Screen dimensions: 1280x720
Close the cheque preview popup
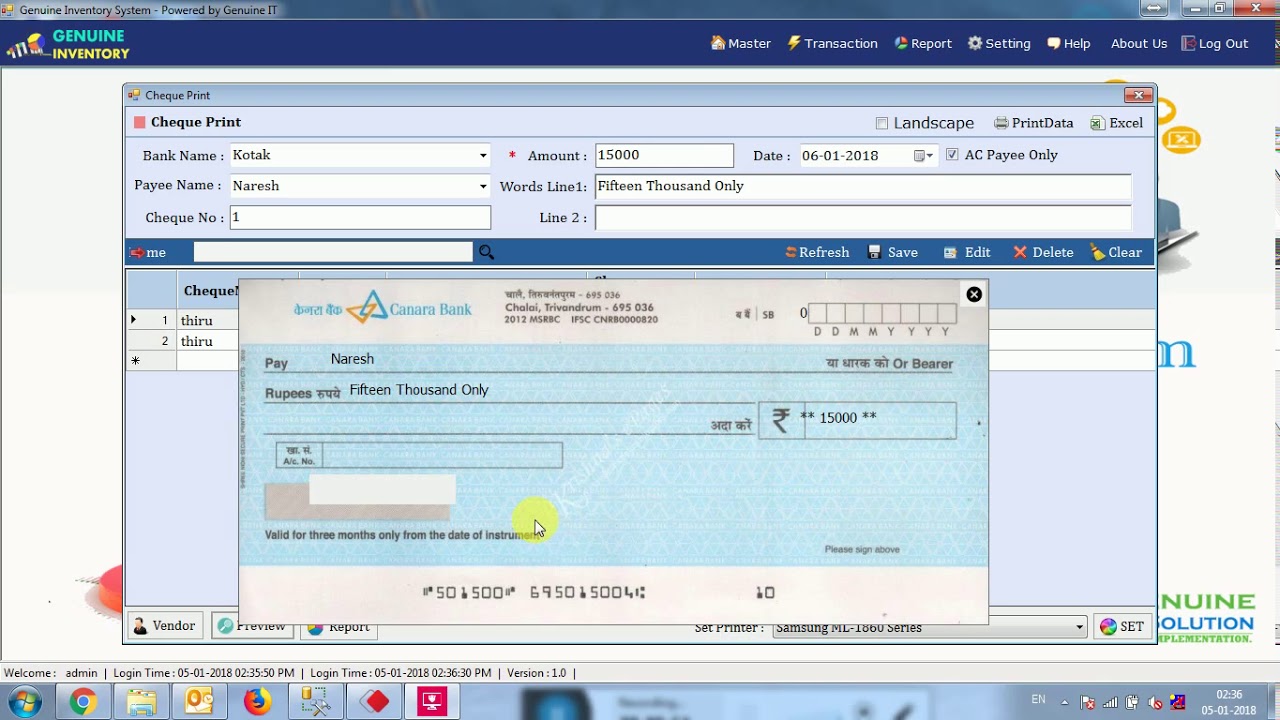tap(974, 294)
